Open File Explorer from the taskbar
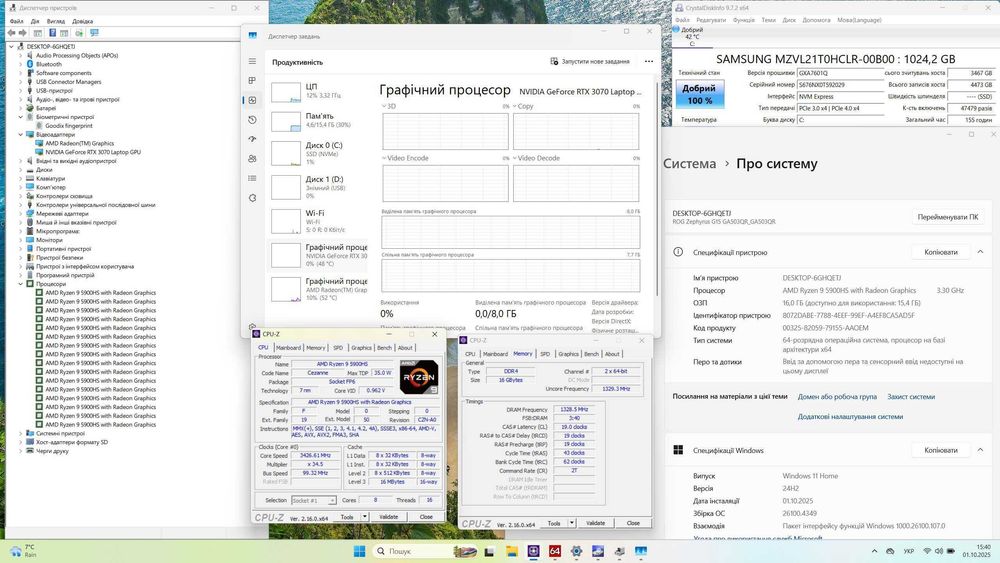Screen dimensions: 1000x563 tap(511, 551)
